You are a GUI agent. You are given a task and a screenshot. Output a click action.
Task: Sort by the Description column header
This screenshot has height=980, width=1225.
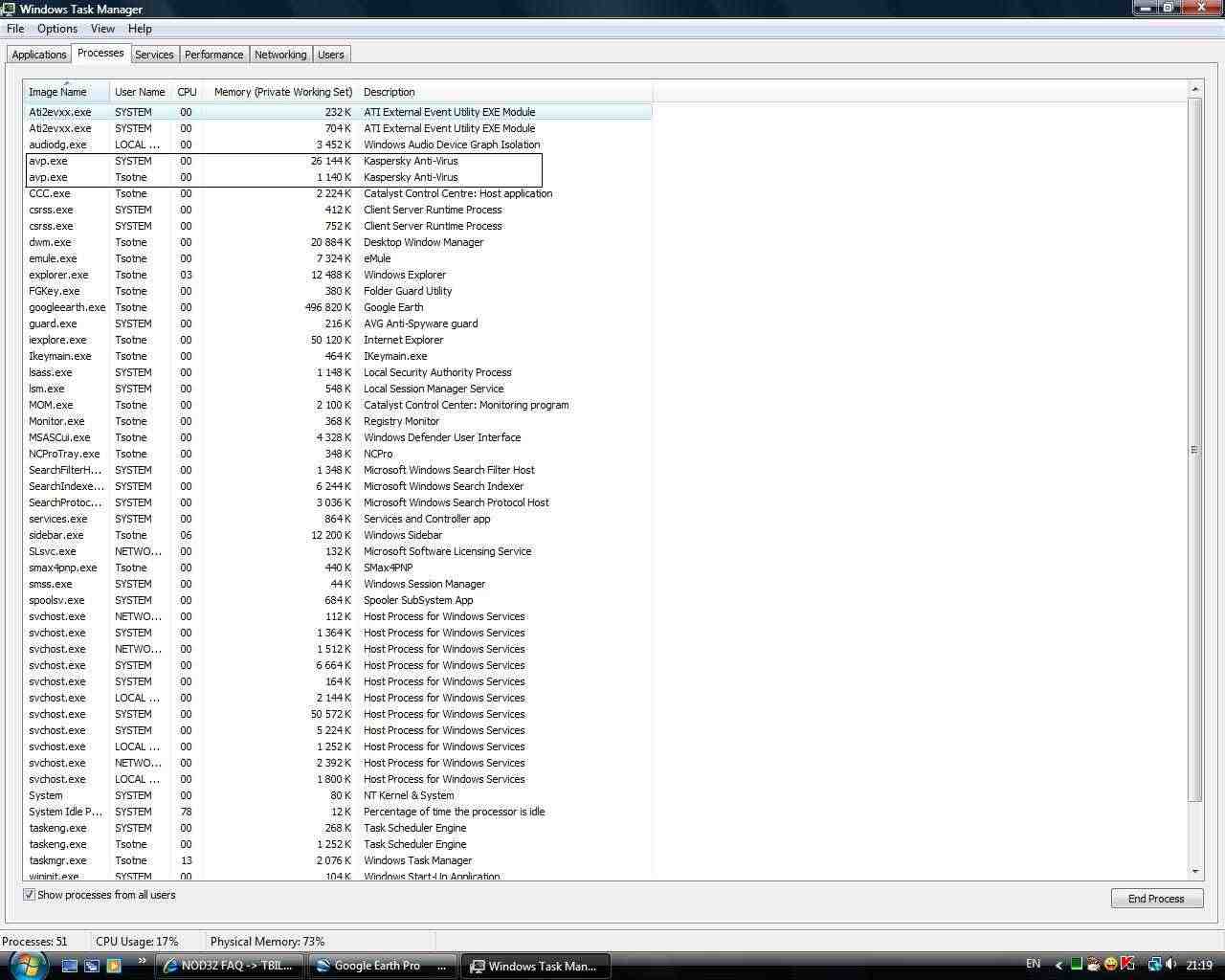tap(504, 92)
